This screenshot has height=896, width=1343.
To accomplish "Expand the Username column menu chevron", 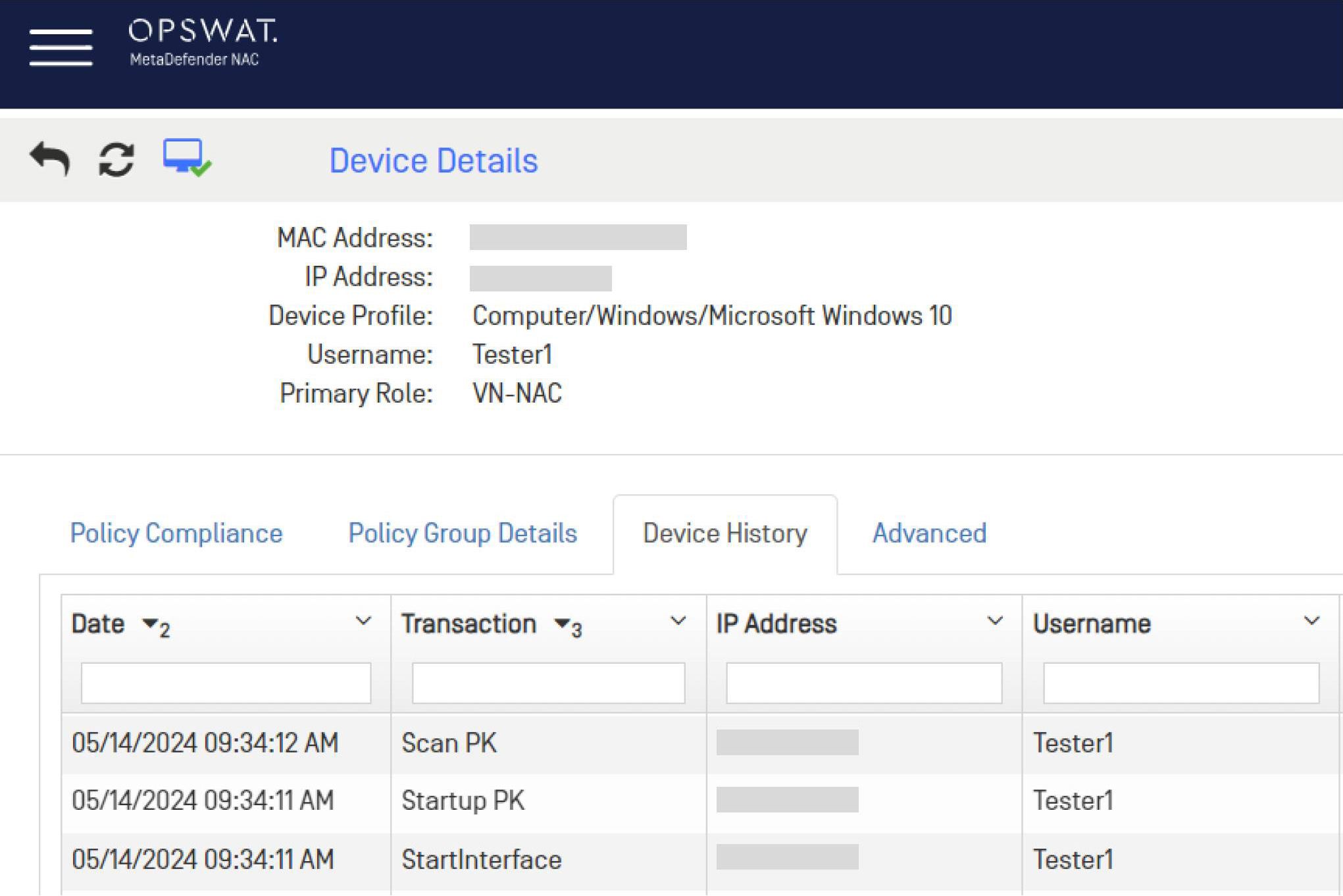I will pyautogui.click(x=1311, y=621).
